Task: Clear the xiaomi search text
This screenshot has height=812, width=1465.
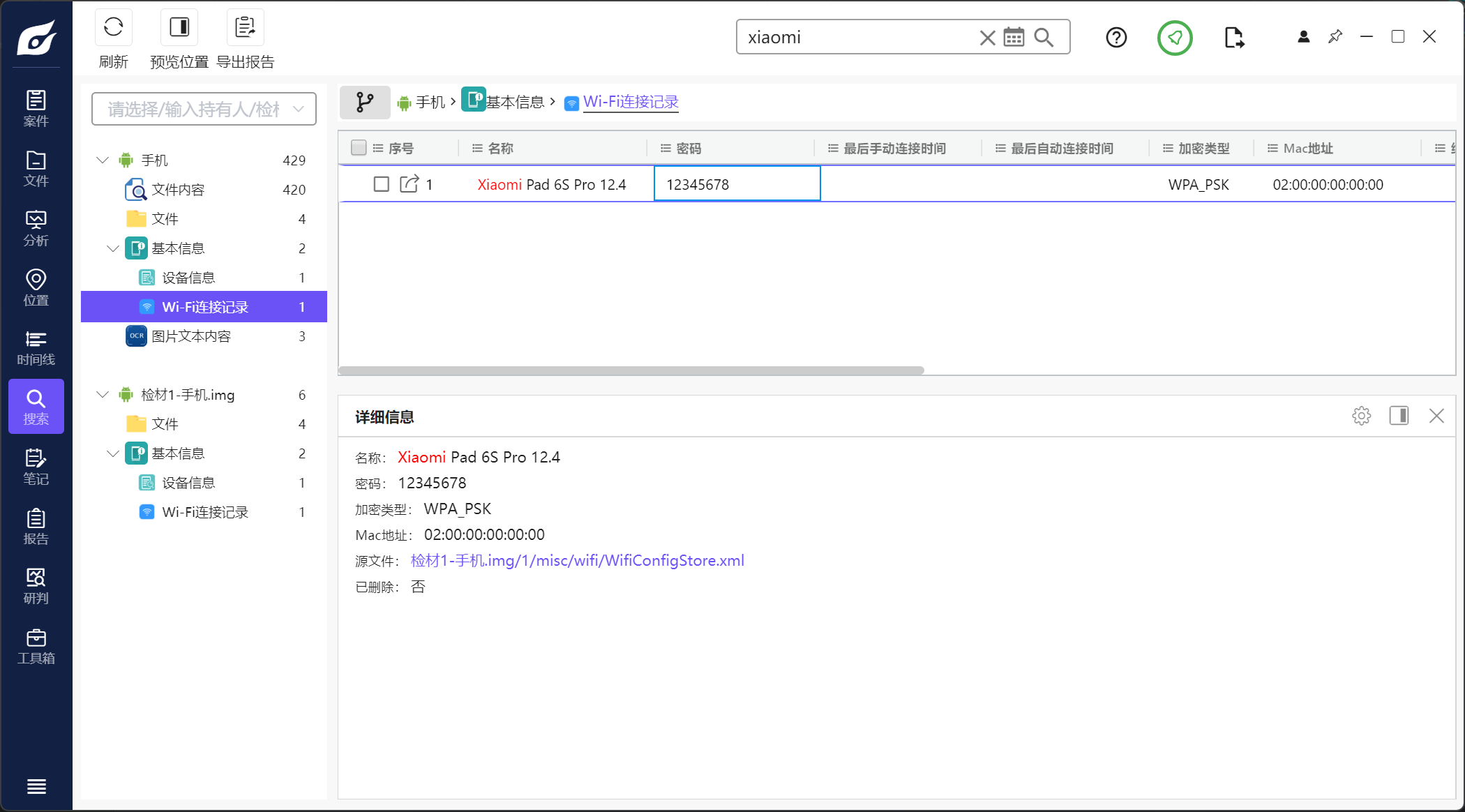Action: (x=986, y=37)
